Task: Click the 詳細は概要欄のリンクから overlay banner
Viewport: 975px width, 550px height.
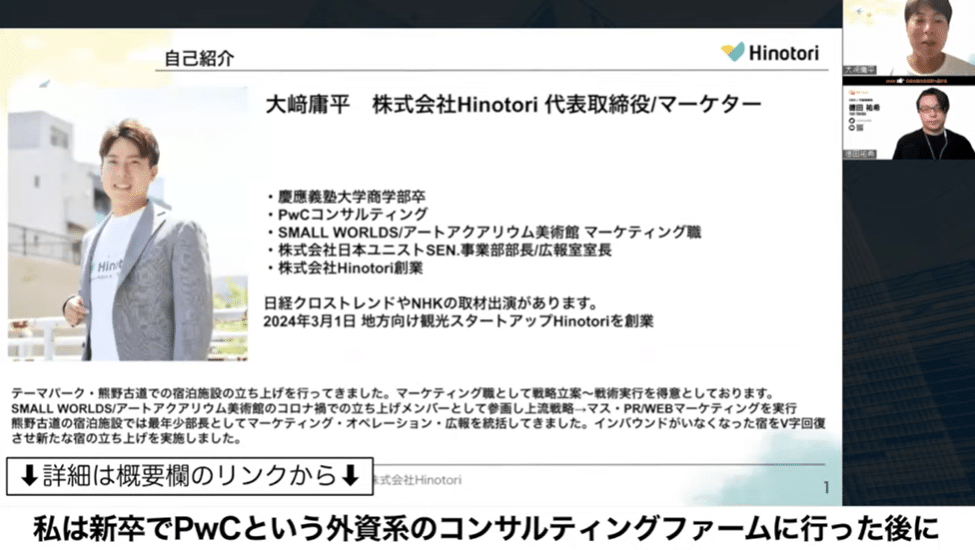Action: [190, 476]
